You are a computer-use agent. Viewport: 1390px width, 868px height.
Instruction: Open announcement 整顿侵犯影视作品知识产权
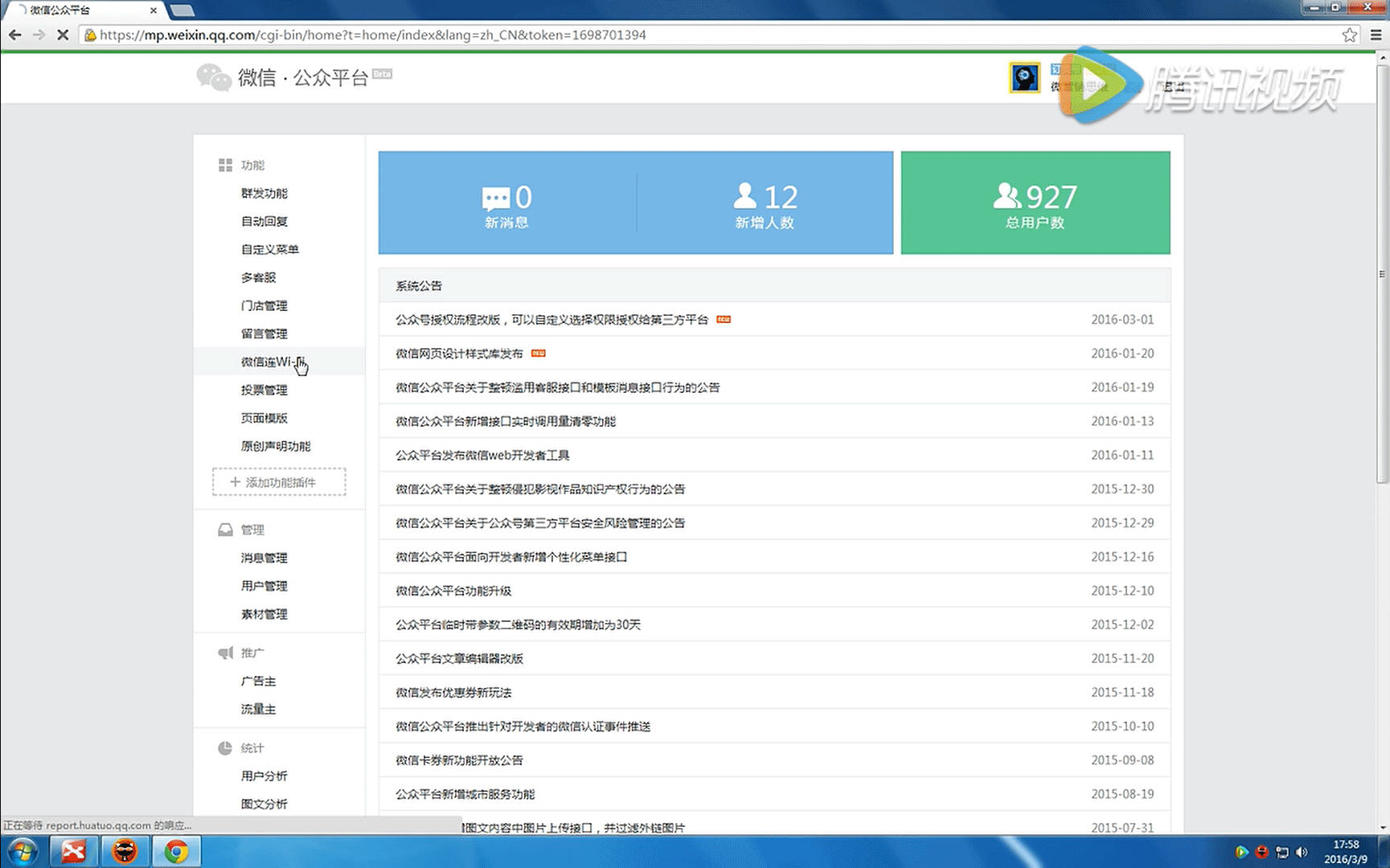pyautogui.click(x=540, y=489)
